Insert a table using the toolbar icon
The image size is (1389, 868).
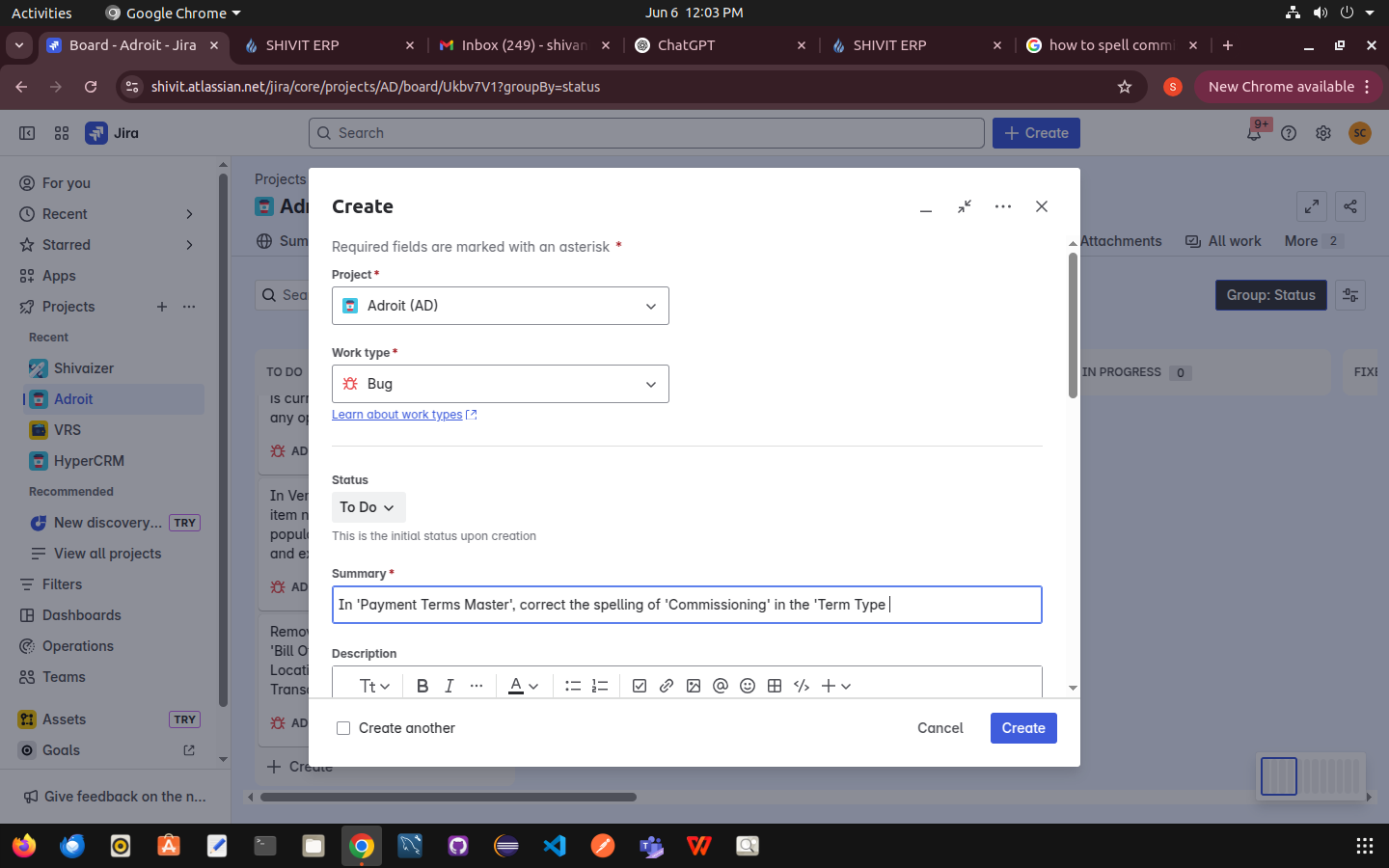click(775, 686)
